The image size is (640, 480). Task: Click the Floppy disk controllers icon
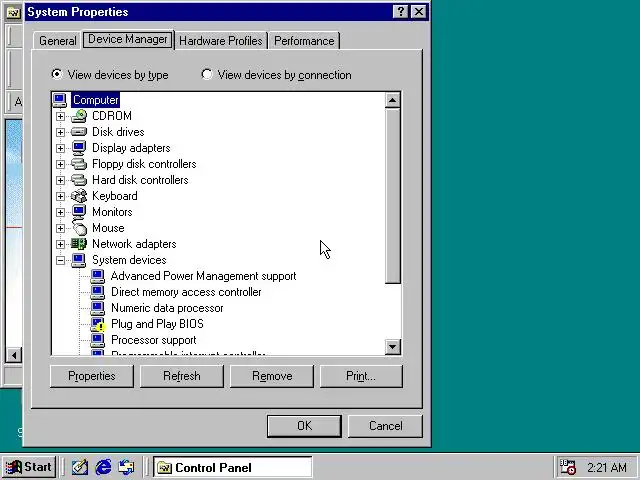click(x=79, y=164)
